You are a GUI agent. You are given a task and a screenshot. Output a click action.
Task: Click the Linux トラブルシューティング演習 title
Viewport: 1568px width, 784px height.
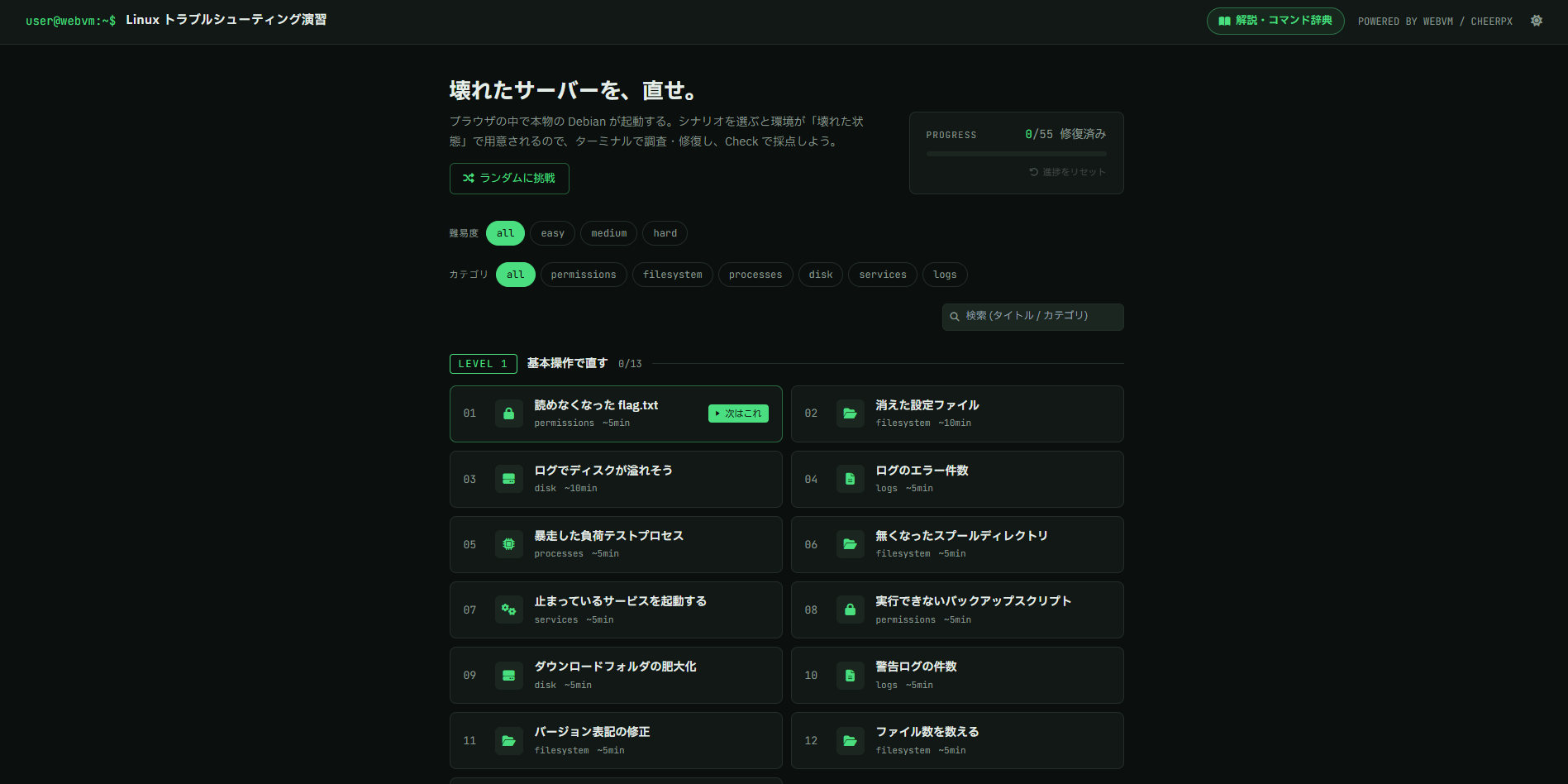pyautogui.click(x=226, y=20)
